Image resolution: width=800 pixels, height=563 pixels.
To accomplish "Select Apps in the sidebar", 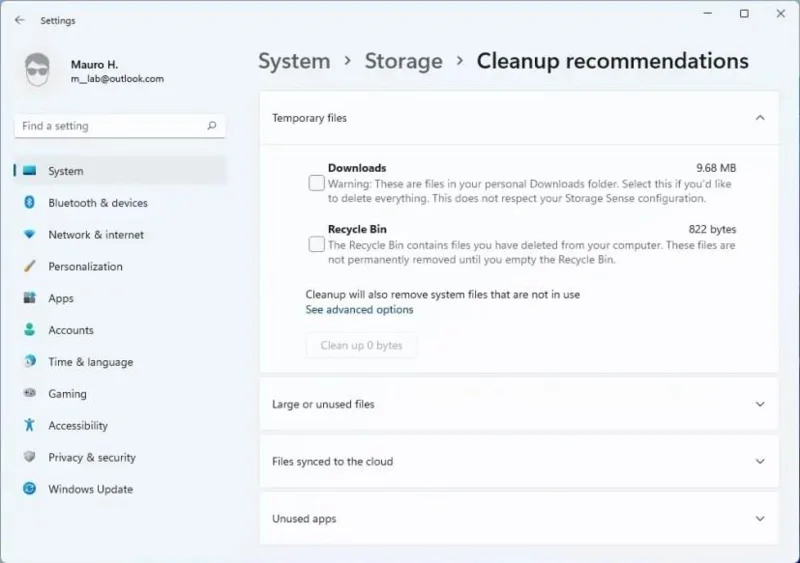I will (120, 298).
